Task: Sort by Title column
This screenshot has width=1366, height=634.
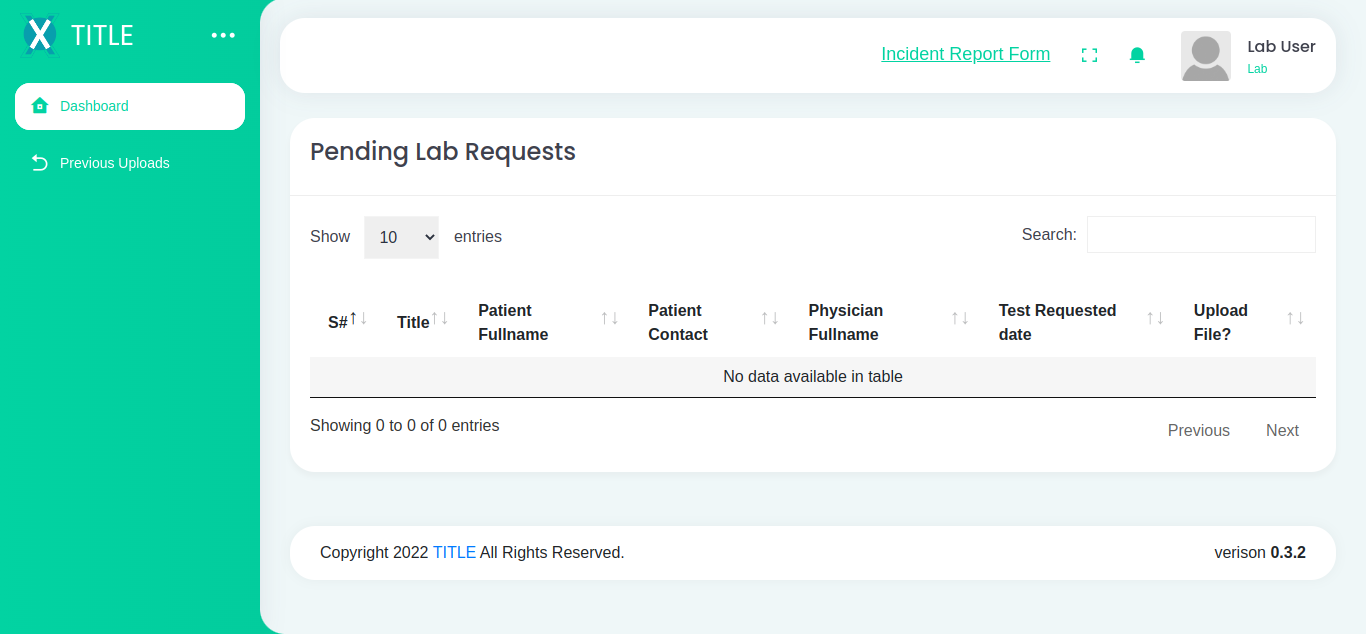Action: click(413, 322)
